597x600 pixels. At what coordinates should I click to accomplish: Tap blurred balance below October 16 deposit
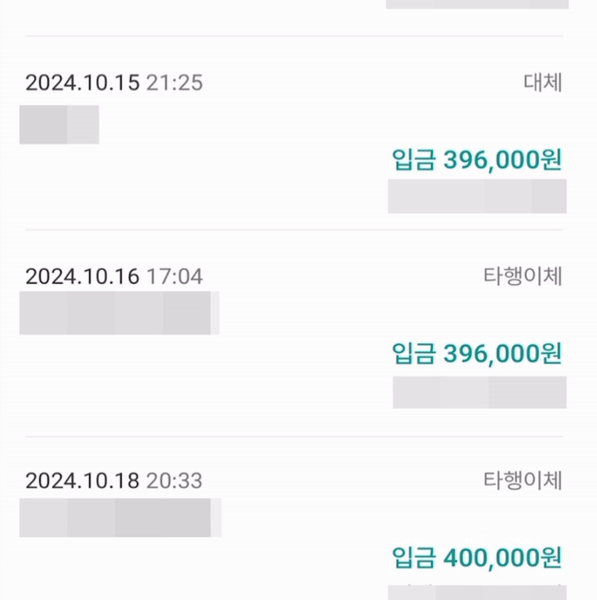coord(480,392)
